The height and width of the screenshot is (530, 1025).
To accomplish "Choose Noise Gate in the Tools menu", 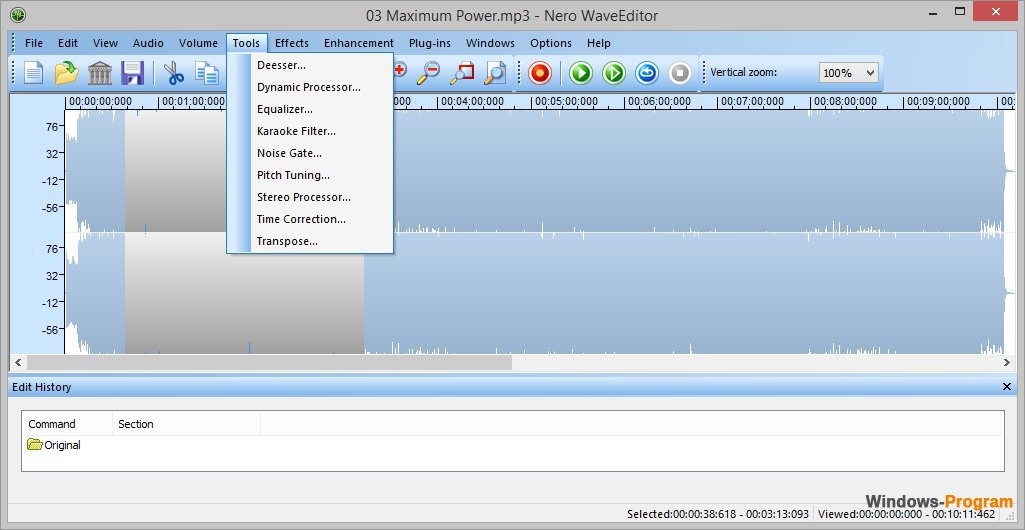I will [289, 153].
